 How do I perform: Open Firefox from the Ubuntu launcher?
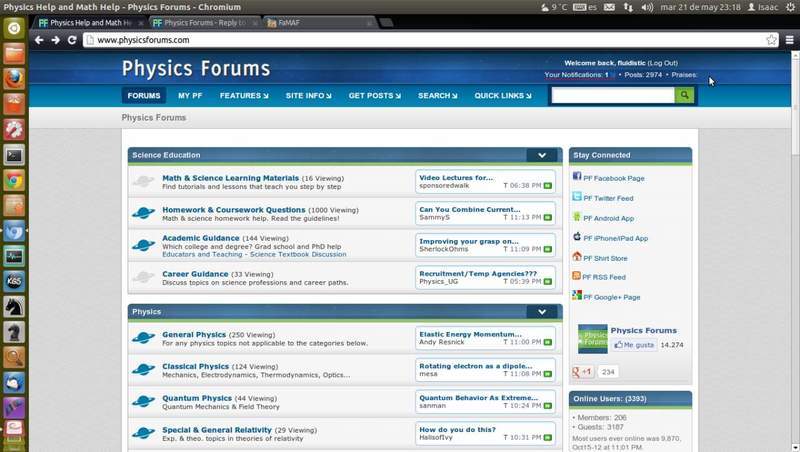pos(14,79)
